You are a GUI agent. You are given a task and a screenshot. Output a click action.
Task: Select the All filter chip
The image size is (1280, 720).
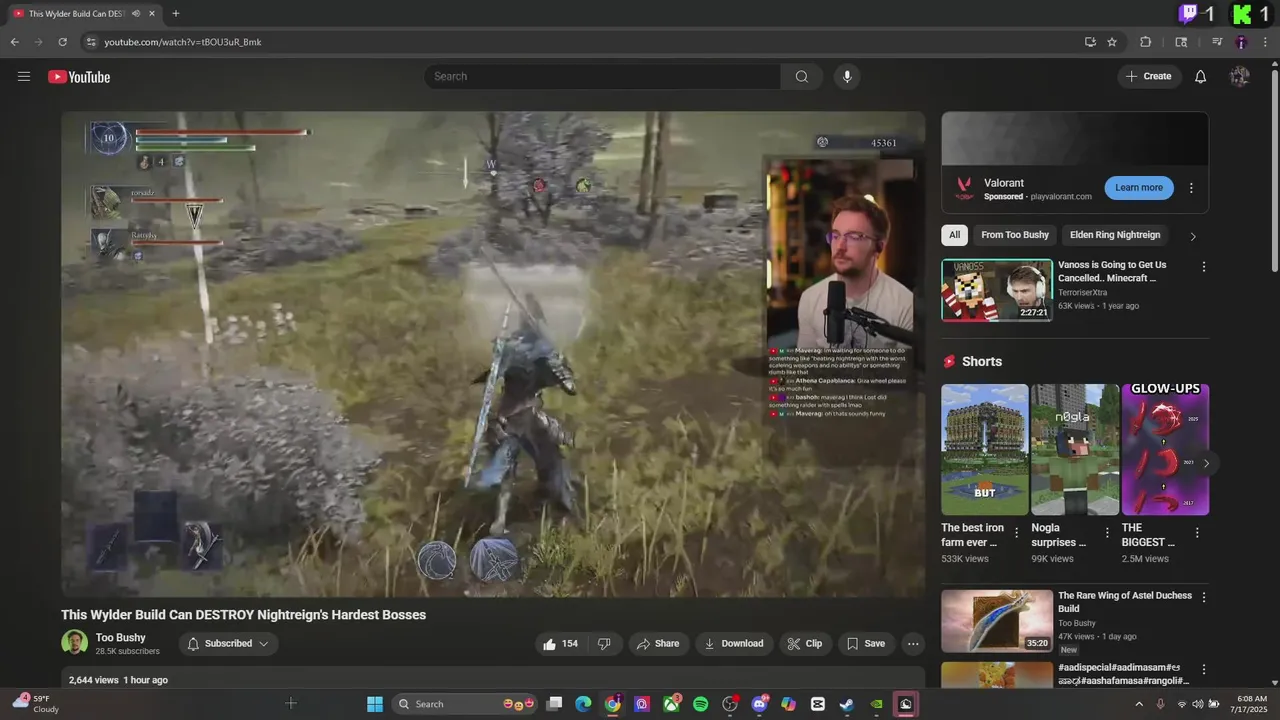954,235
